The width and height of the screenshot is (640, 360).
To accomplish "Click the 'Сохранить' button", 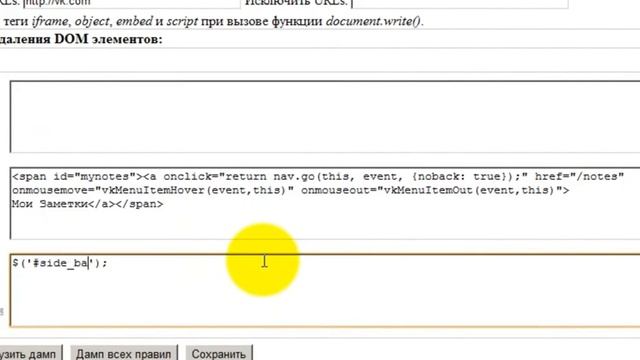I will click(x=219, y=353).
